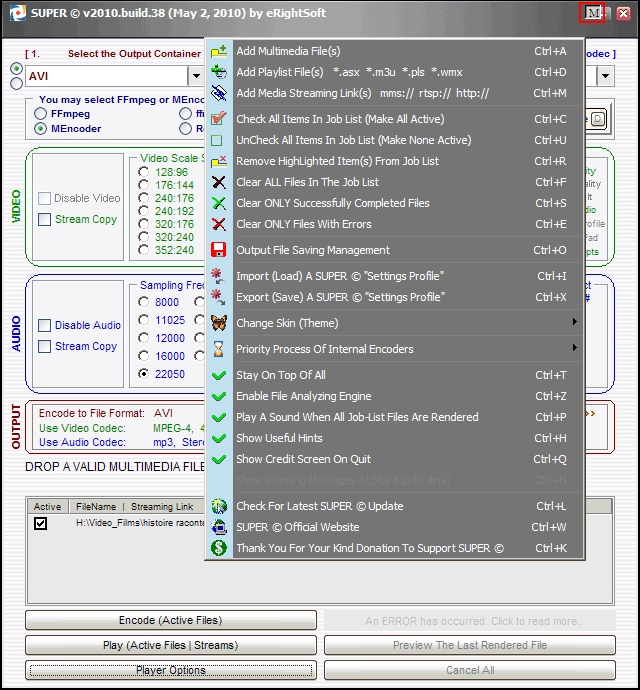This screenshot has height=690, width=640.
Task: Open the AVI output container dropdown arrow
Action: point(196,76)
